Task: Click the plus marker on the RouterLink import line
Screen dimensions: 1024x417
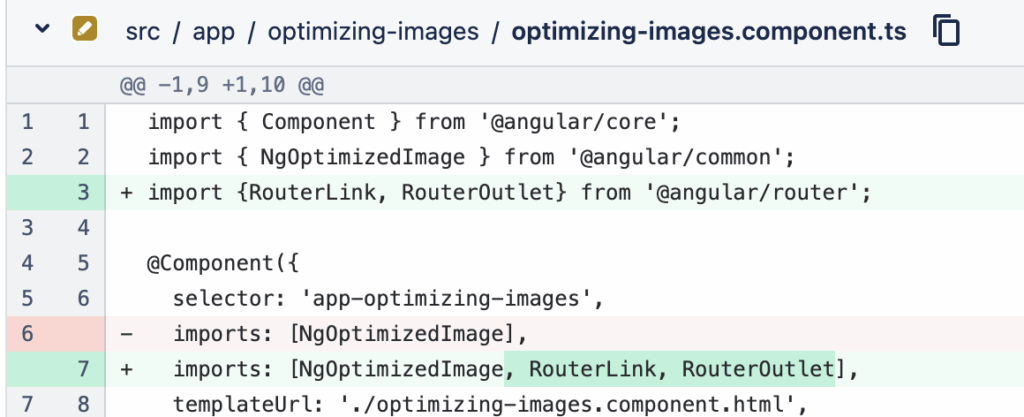Action: pos(127,193)
